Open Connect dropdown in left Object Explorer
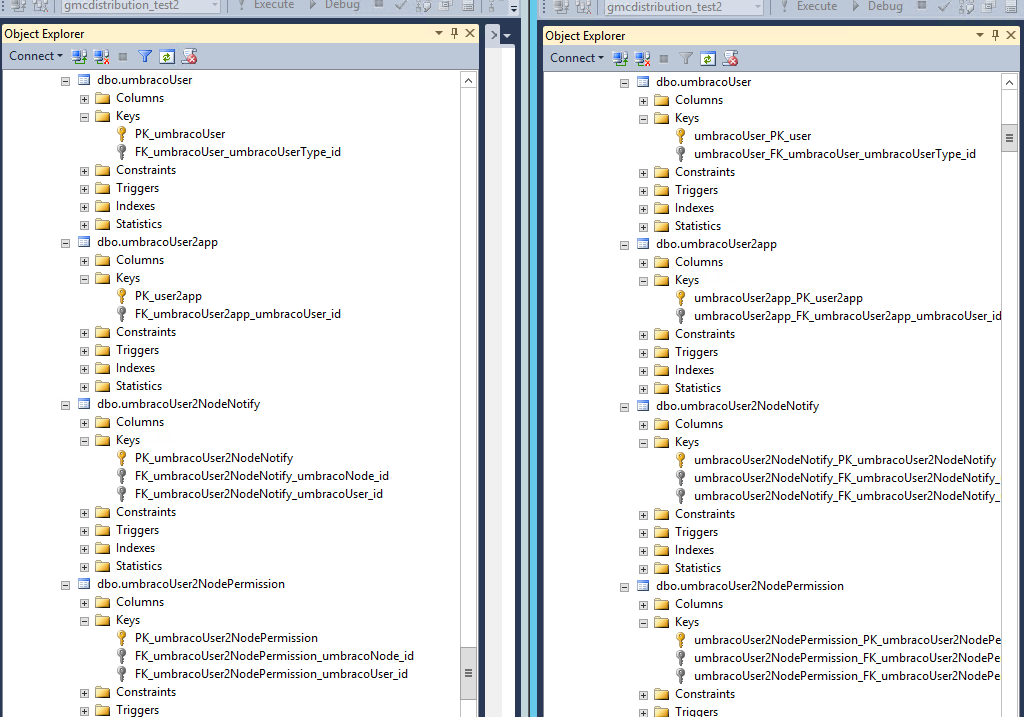The image size is (1024, 717). pos(36,56)
